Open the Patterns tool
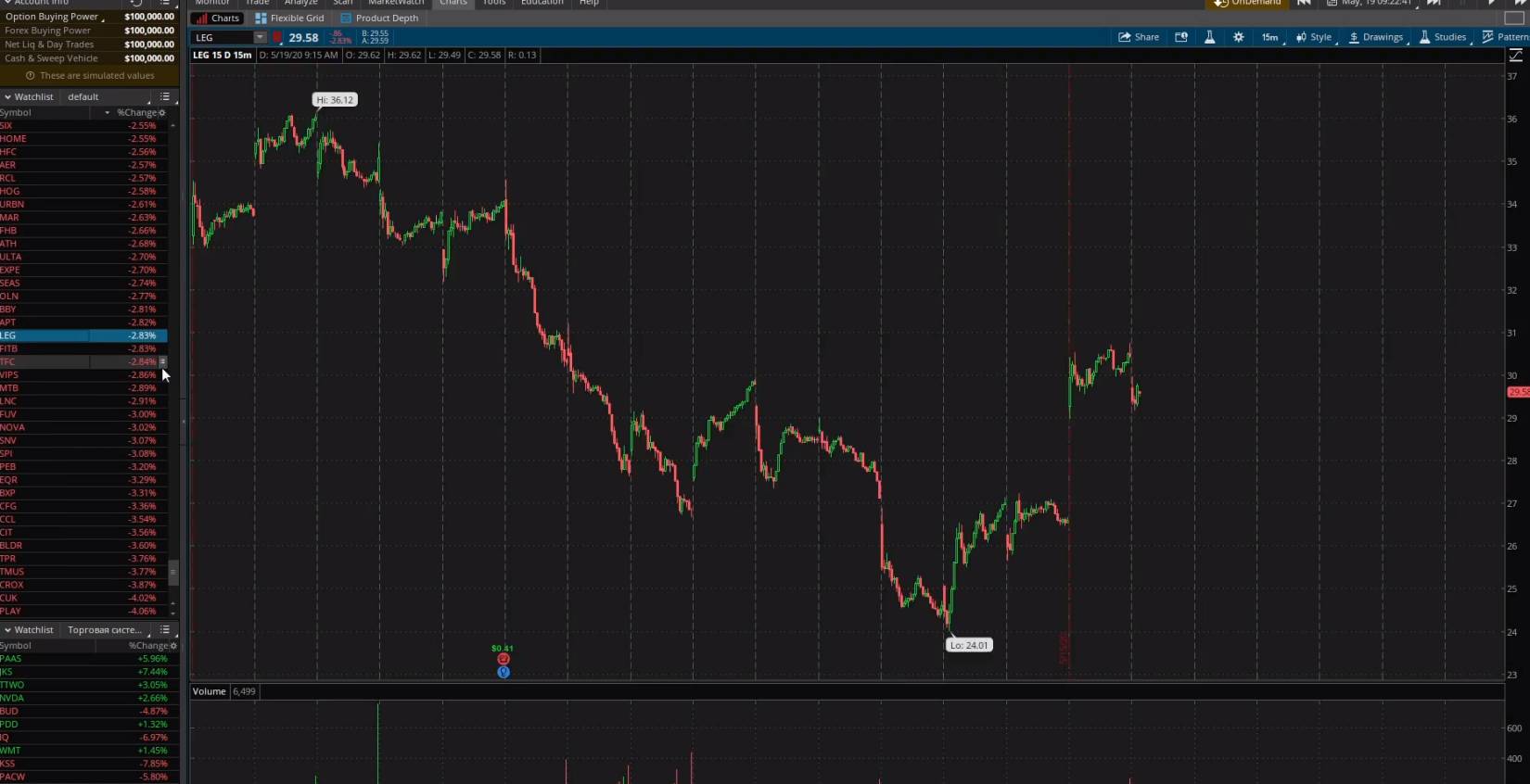Screen dimensions: 1530x784 [x=1505, y=37]
